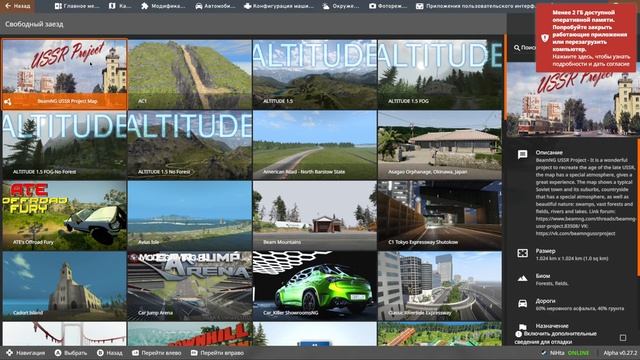Click the shield icon in red warning
The width and height of the screenshot is (640, 360).
tap(545, 38)
